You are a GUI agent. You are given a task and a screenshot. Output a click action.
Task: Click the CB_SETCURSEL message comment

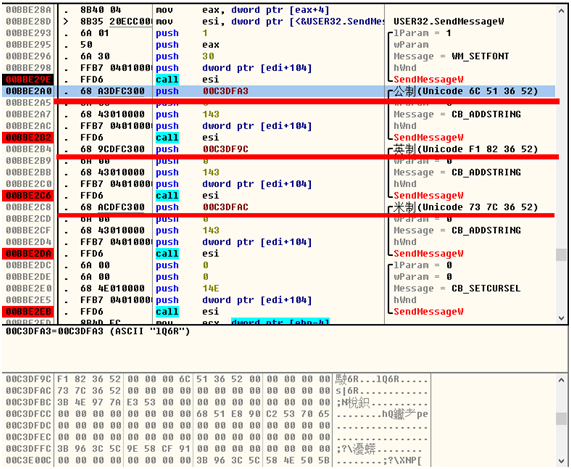[457, 288]
